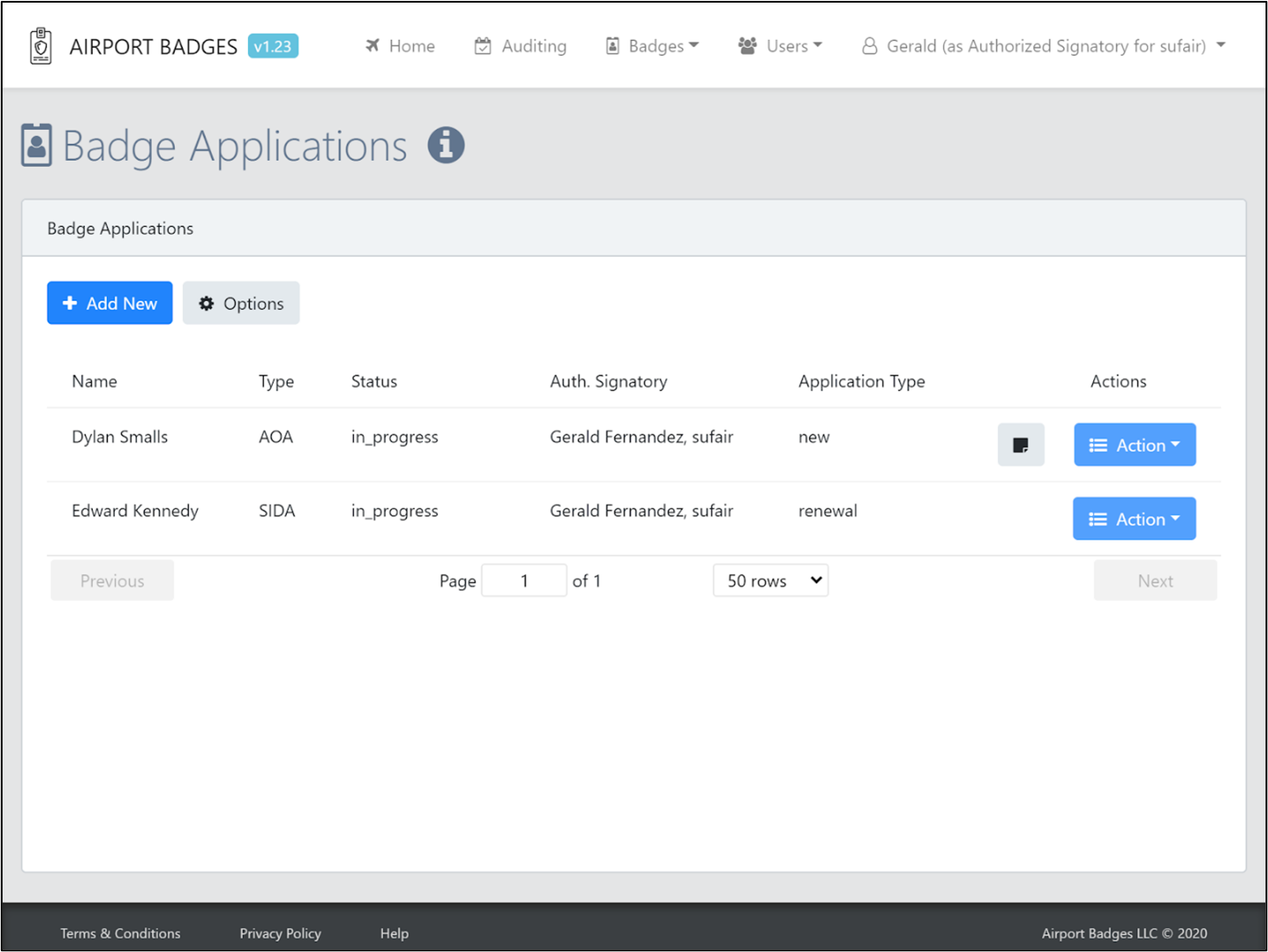Click the Add New button
The width and height of the screenshot is (1268, 952).
pos(109,303)
